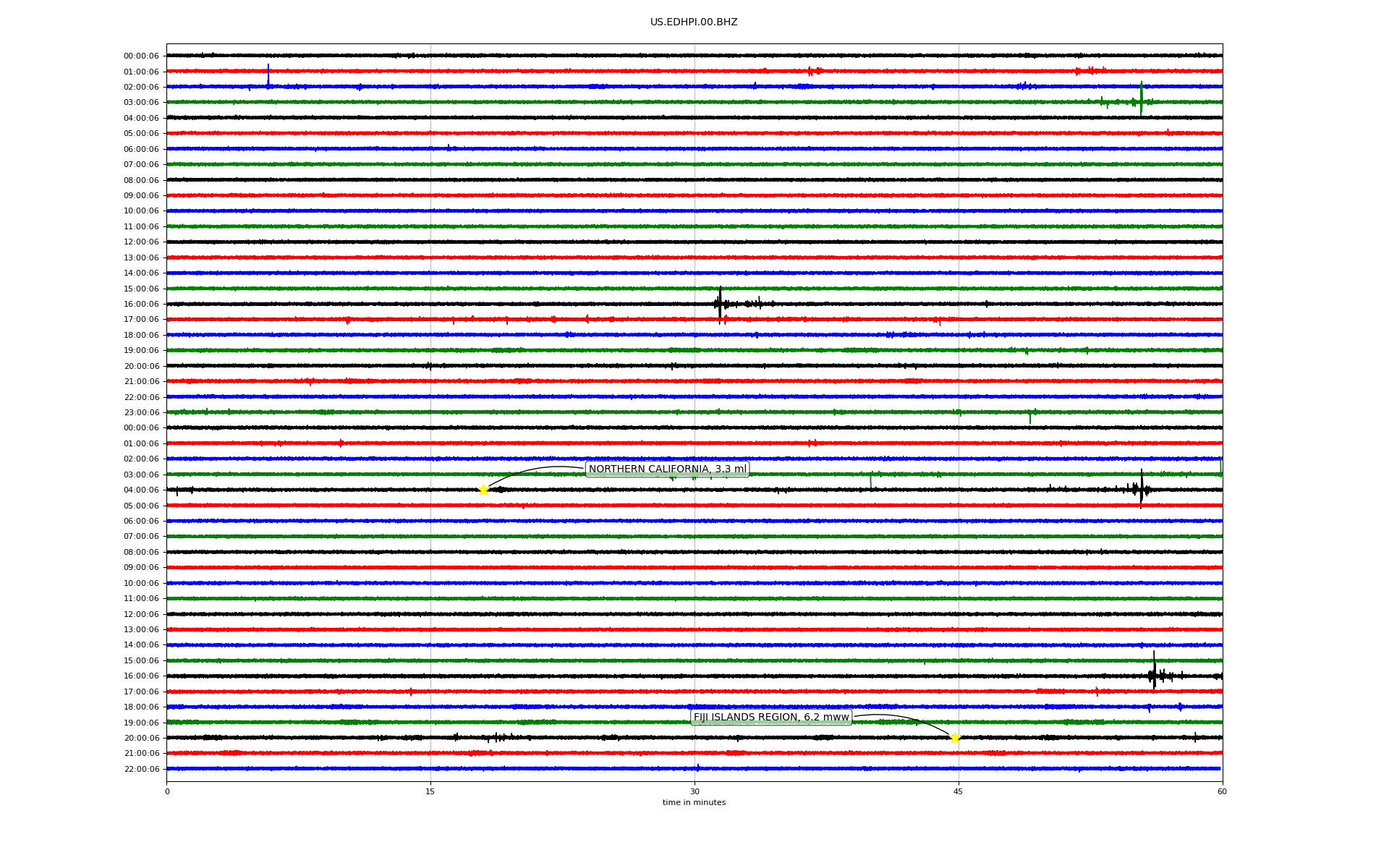Click the first 00:00:06 time label at top
Screen dimensions: 1389x868
[141, 56]
